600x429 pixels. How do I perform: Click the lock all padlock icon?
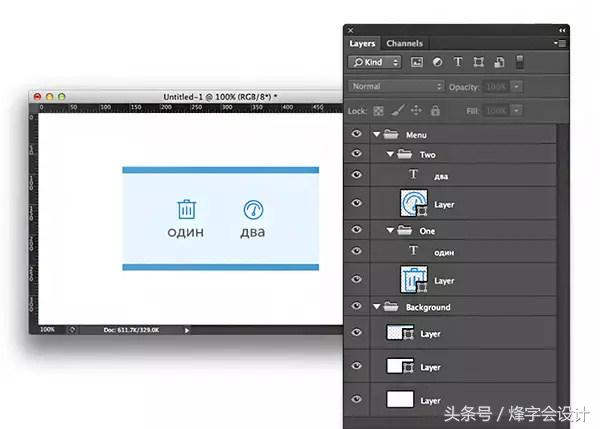[435, 111]
